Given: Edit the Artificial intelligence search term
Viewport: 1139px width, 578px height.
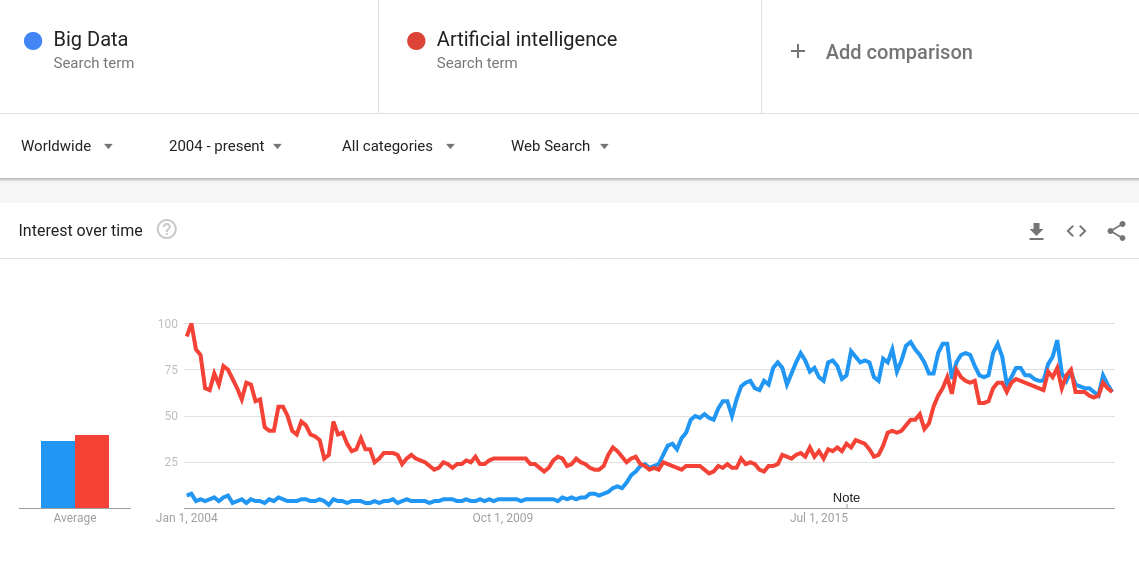Looking at the screenshot, I should (x=526, y=40).
